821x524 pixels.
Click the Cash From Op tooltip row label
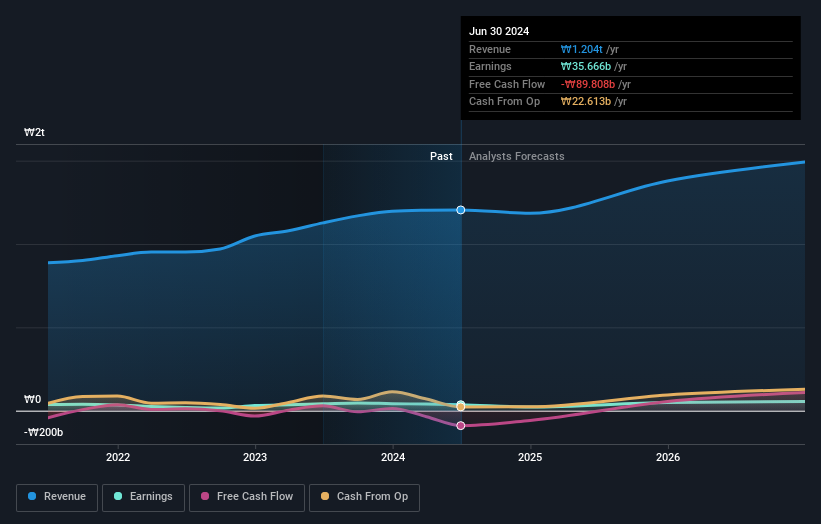click(504, 102)
